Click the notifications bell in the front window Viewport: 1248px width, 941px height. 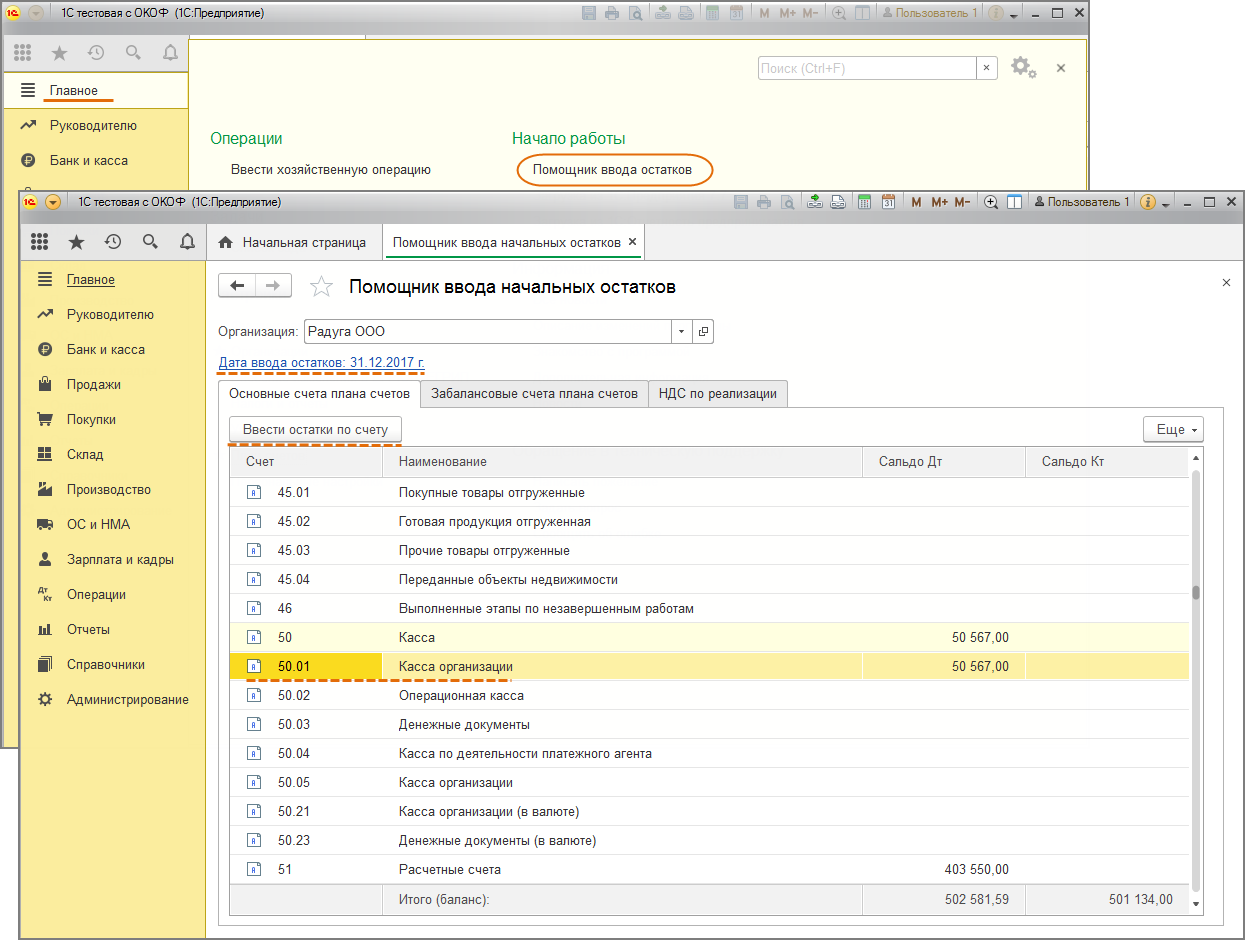(187, 242)
